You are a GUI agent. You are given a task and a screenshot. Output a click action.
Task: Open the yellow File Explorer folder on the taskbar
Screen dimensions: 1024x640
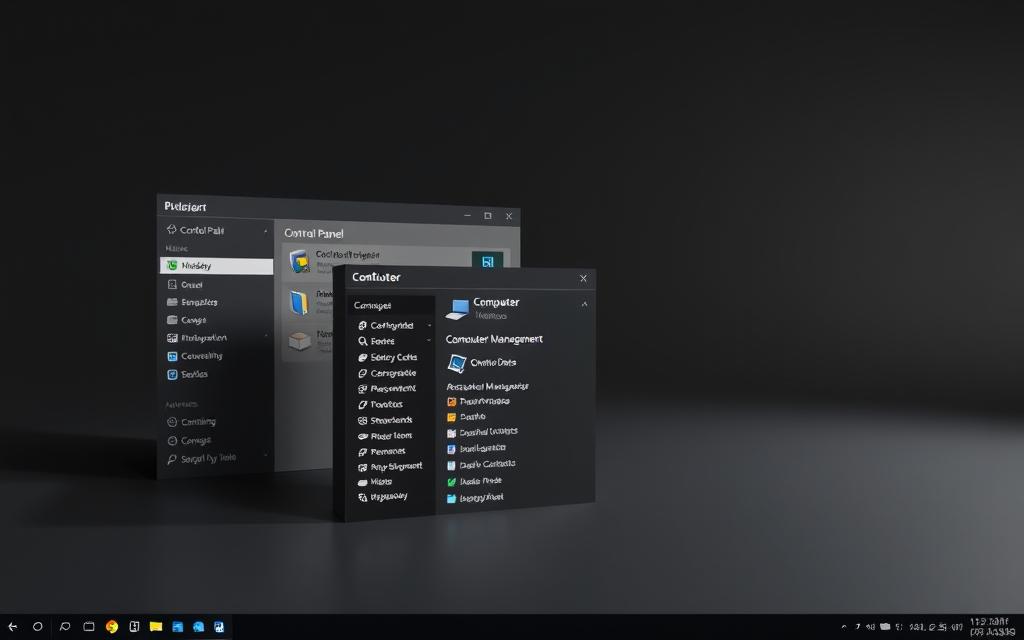pyautogui.click(x=155, y=627)
